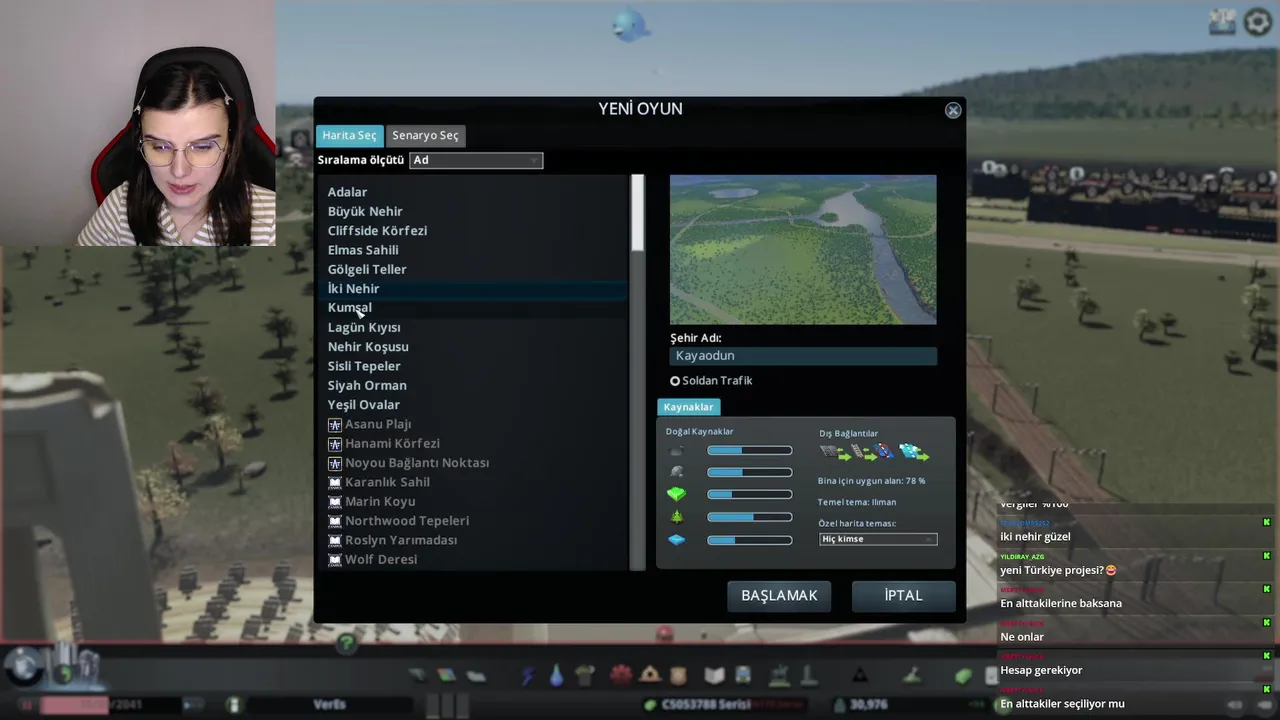This screenshot has height=720, width=1280.
Task: Select the Kaynaklar tab
Action: pyautogui.click(x=689, y=407)
